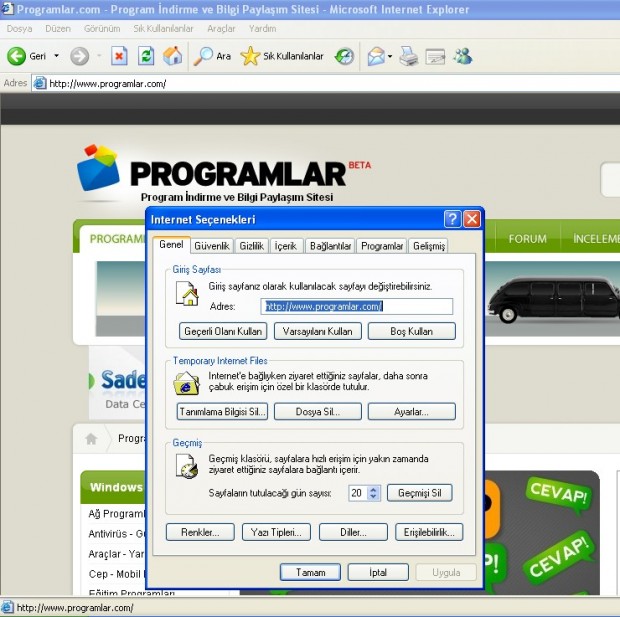Click the Home page icon in toolbar
This screenshot has height=617, width=620.
pos(173,56)
